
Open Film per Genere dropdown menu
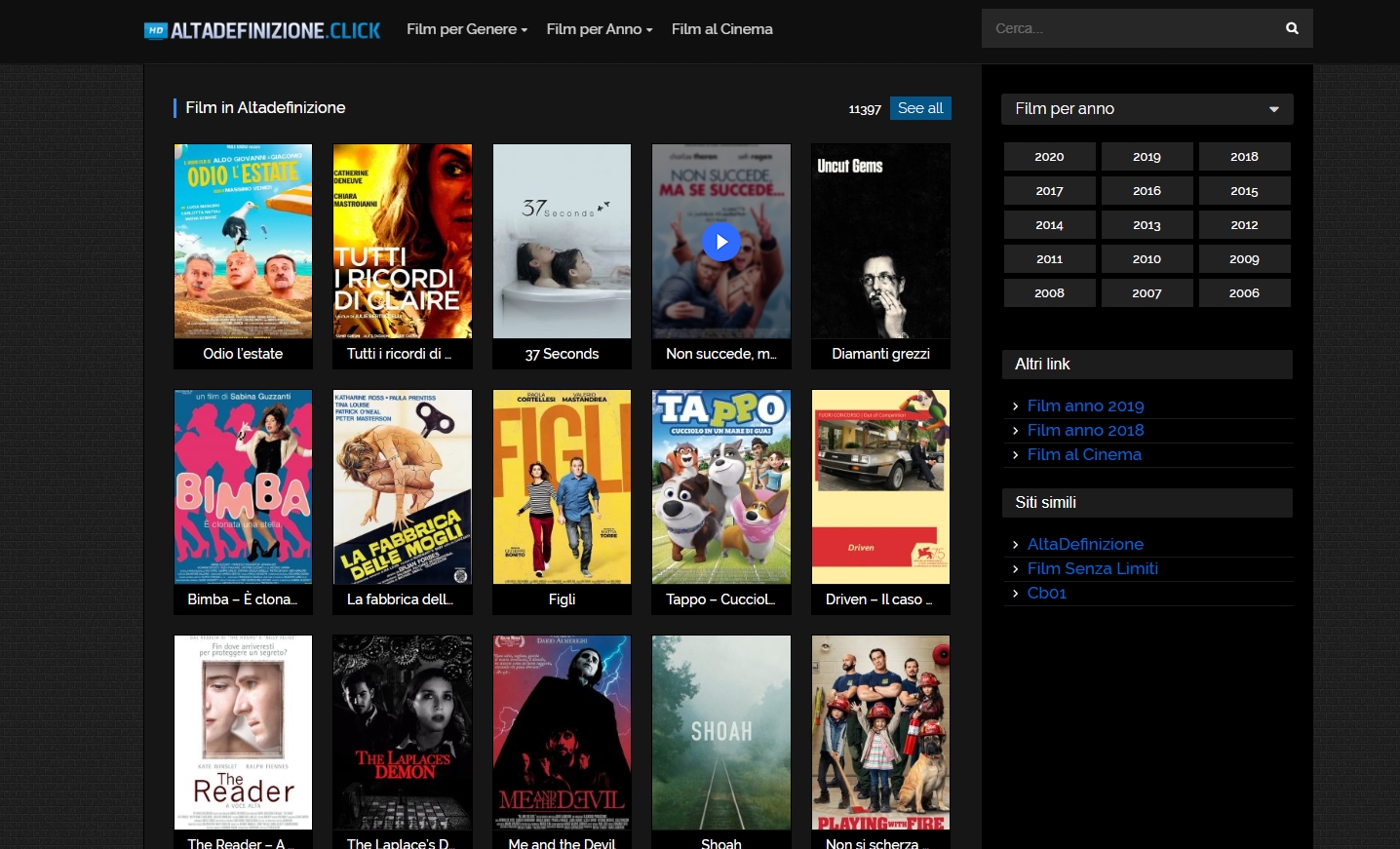pos(467,29)
